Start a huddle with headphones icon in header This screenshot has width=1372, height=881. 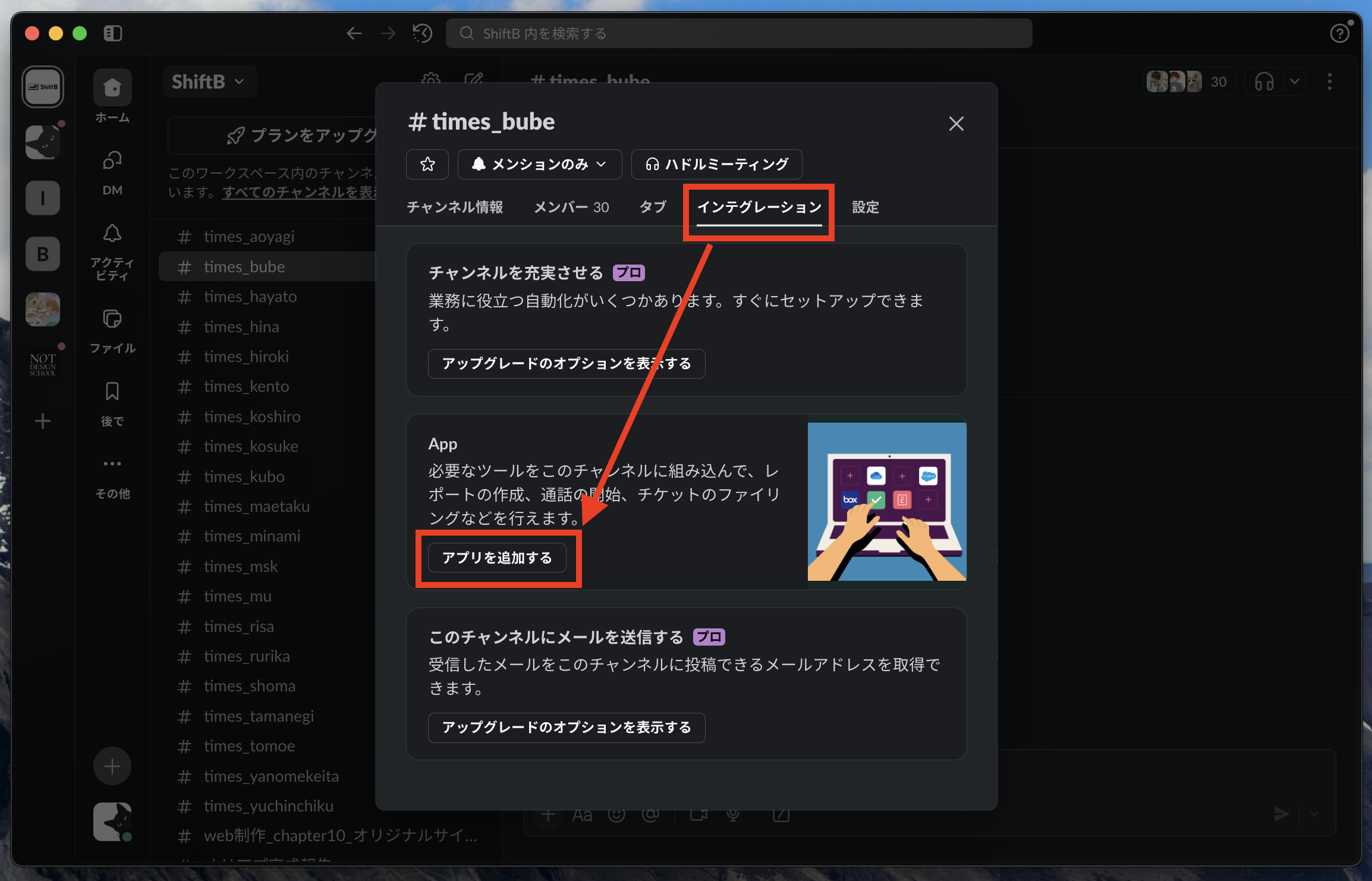coord(1264,81)
